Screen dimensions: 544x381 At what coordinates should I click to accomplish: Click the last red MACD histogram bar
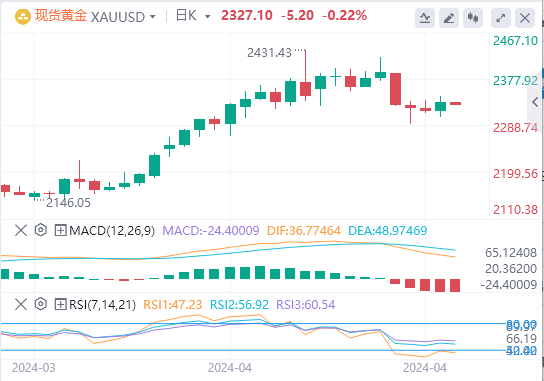coord(455,285)
